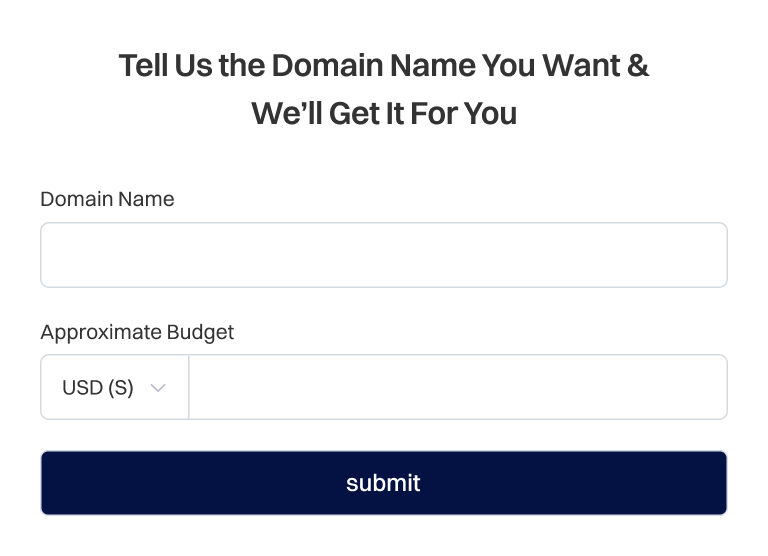
Task: Click the "USD ($)" currency text
Action: (98, 388)
